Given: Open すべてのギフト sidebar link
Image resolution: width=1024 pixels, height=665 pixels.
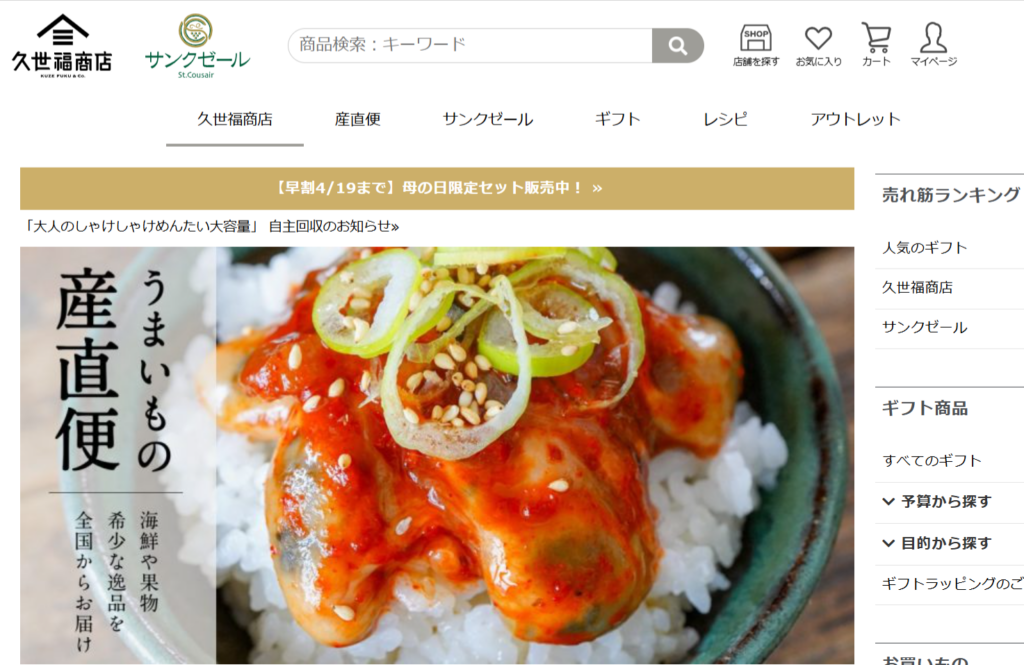Looking at the screenshot, I should [x=931, y=461].
